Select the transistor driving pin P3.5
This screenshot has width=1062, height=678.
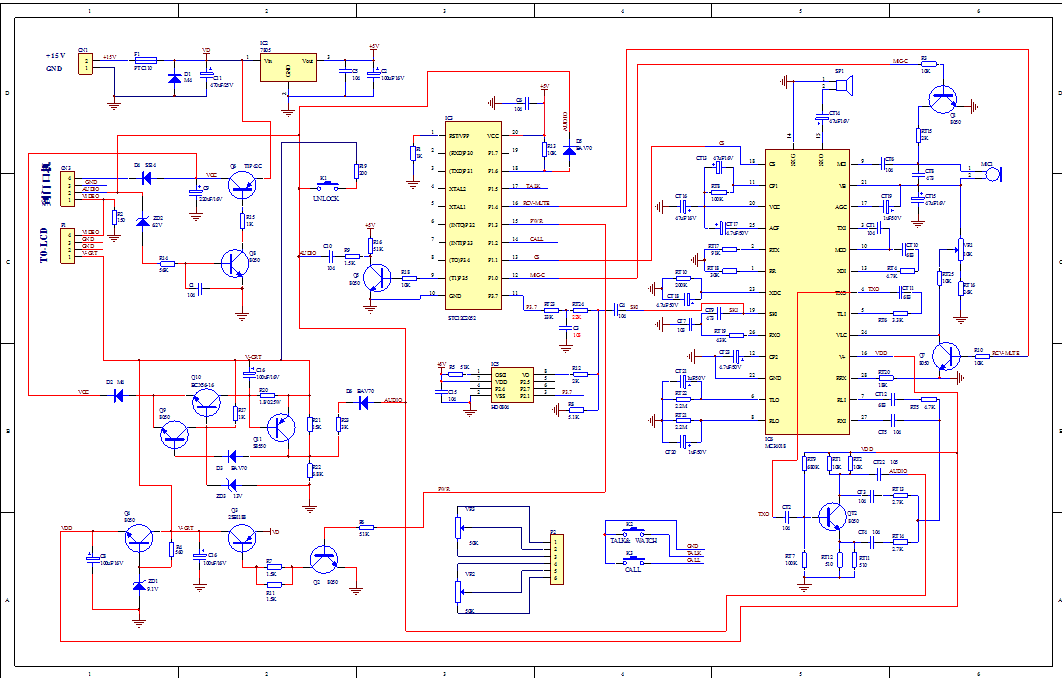[x=377, y=278]
